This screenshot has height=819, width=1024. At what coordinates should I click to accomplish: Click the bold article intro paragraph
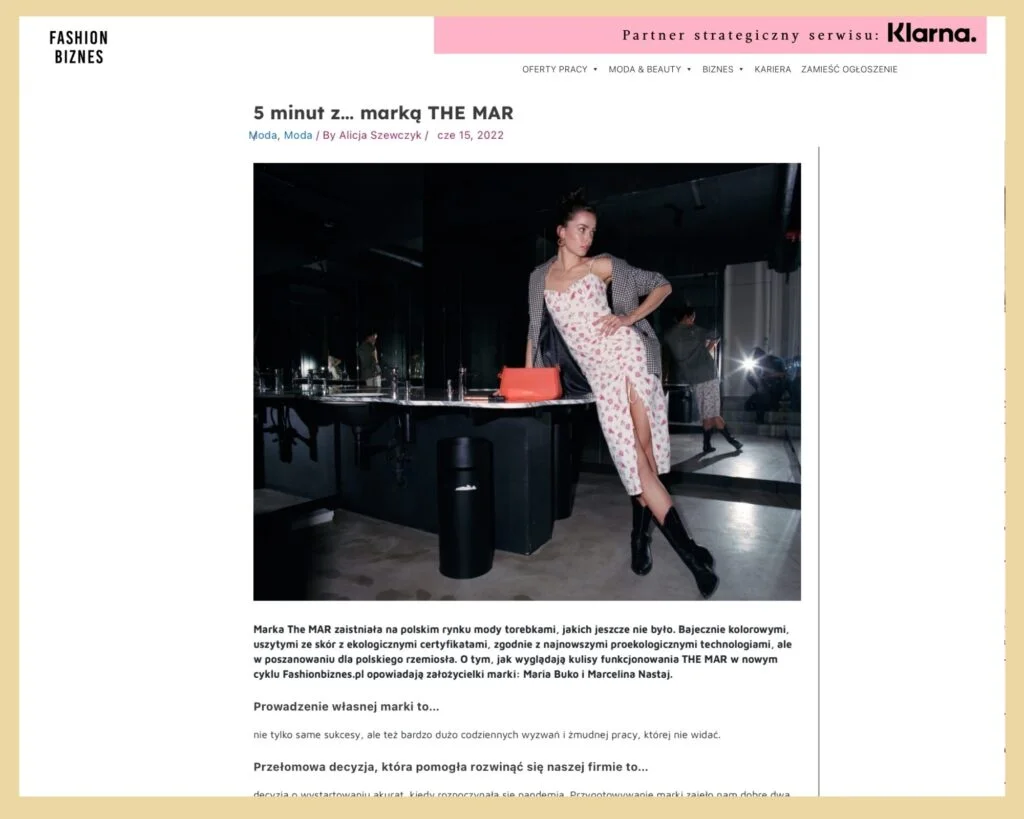point(522,652)
